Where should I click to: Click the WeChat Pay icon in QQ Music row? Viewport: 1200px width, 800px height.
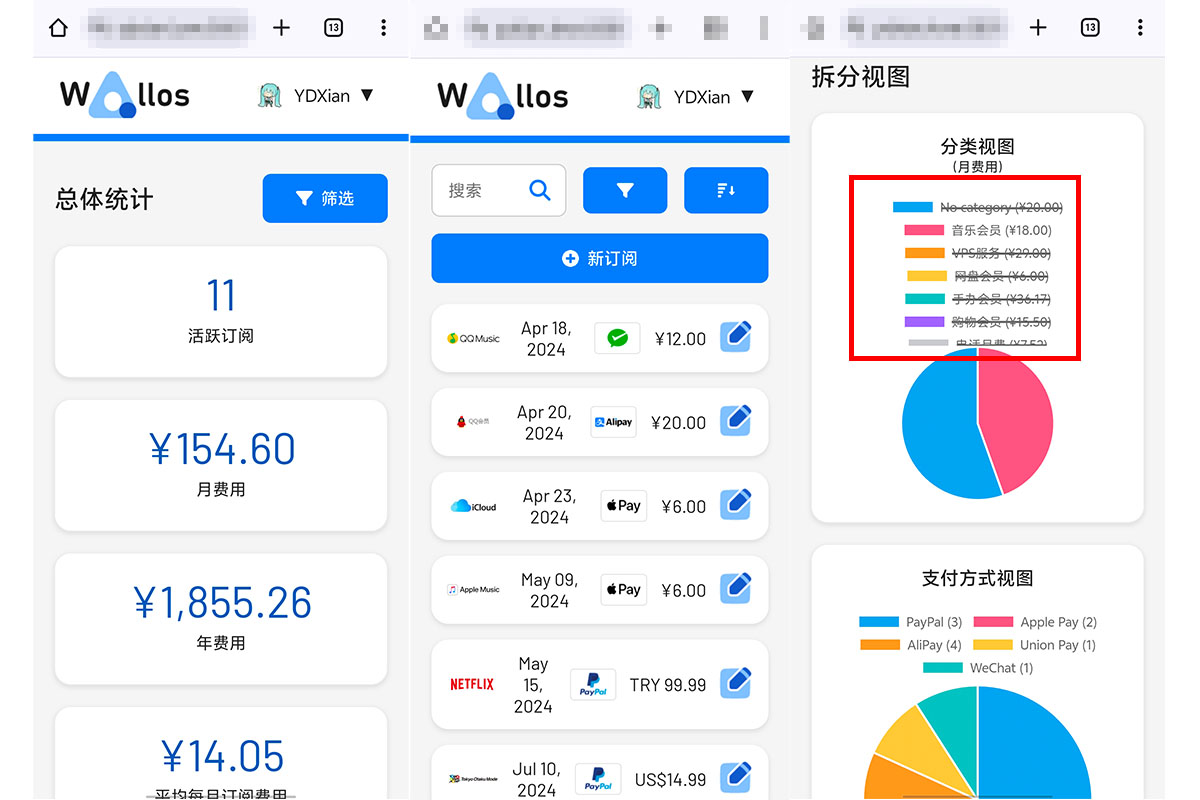pos(617,338)
